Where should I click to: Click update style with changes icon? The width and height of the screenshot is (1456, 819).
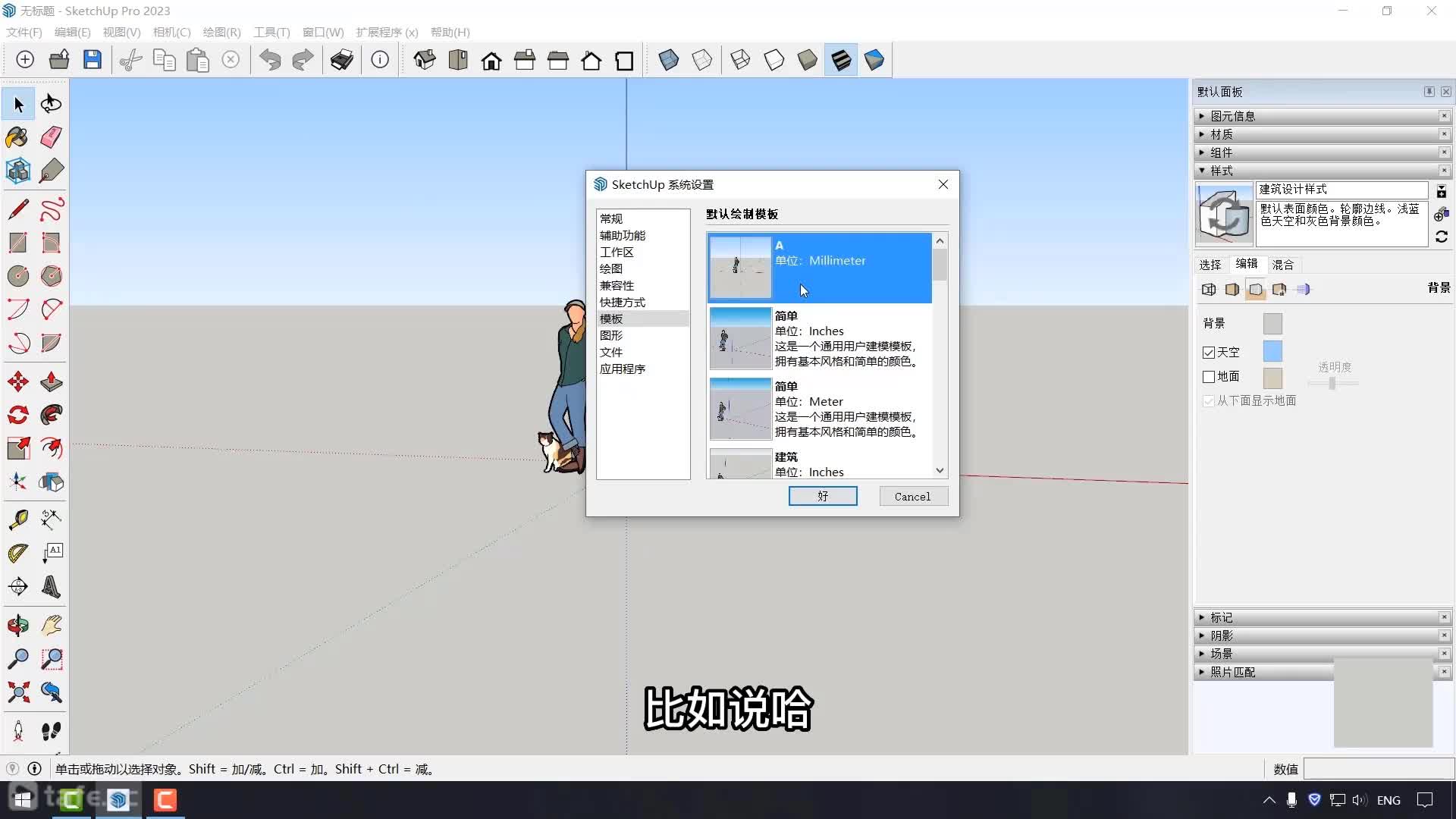[1442, 237]
